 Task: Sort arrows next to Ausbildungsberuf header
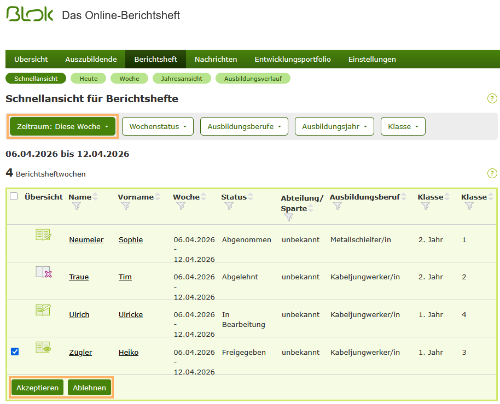click(404, 197)
